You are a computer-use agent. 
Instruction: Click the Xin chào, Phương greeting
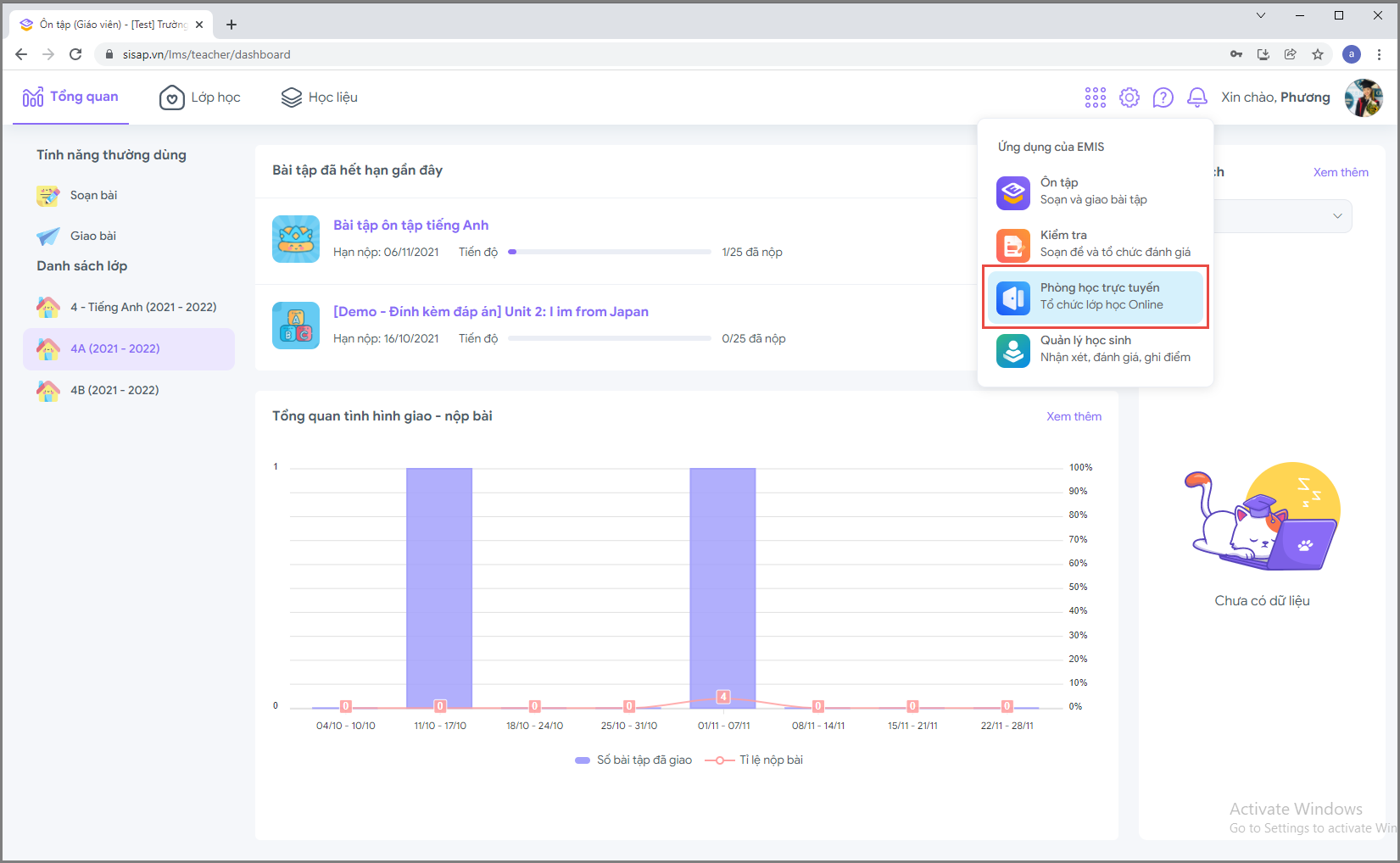[x=1275, y=97]
